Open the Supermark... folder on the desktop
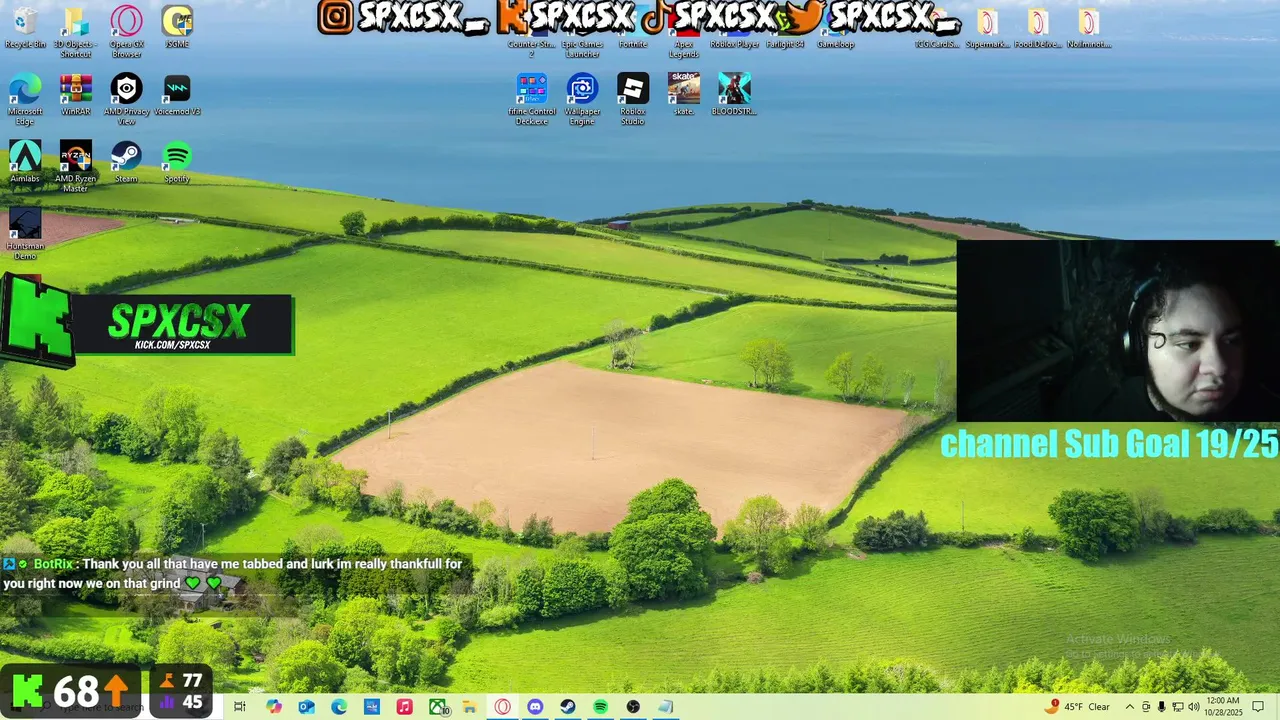Image resolution: width=1280 pixels, height=720 pixels. (x=987, y=30)
